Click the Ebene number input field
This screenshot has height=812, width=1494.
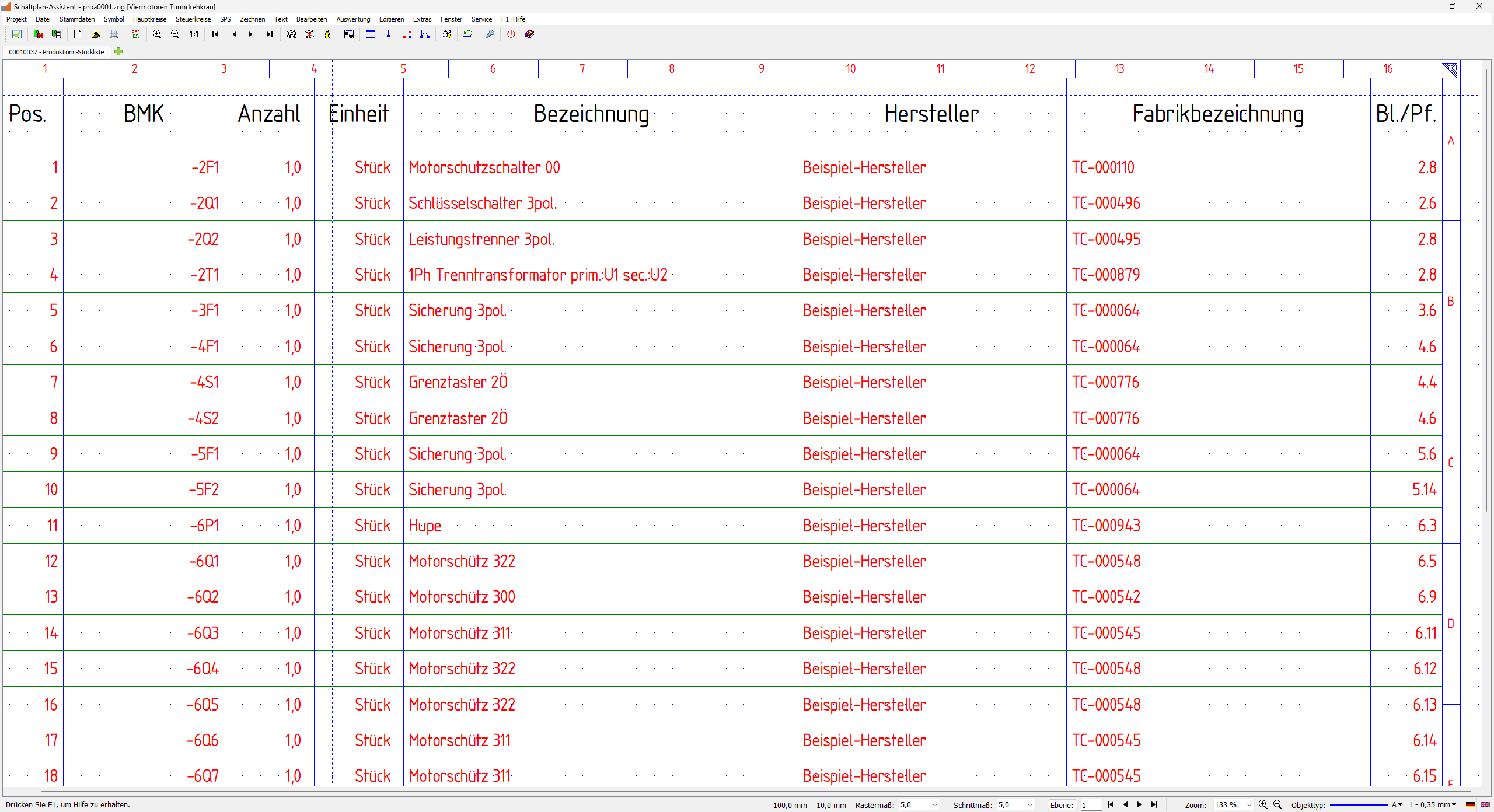tap(1090, 805)
